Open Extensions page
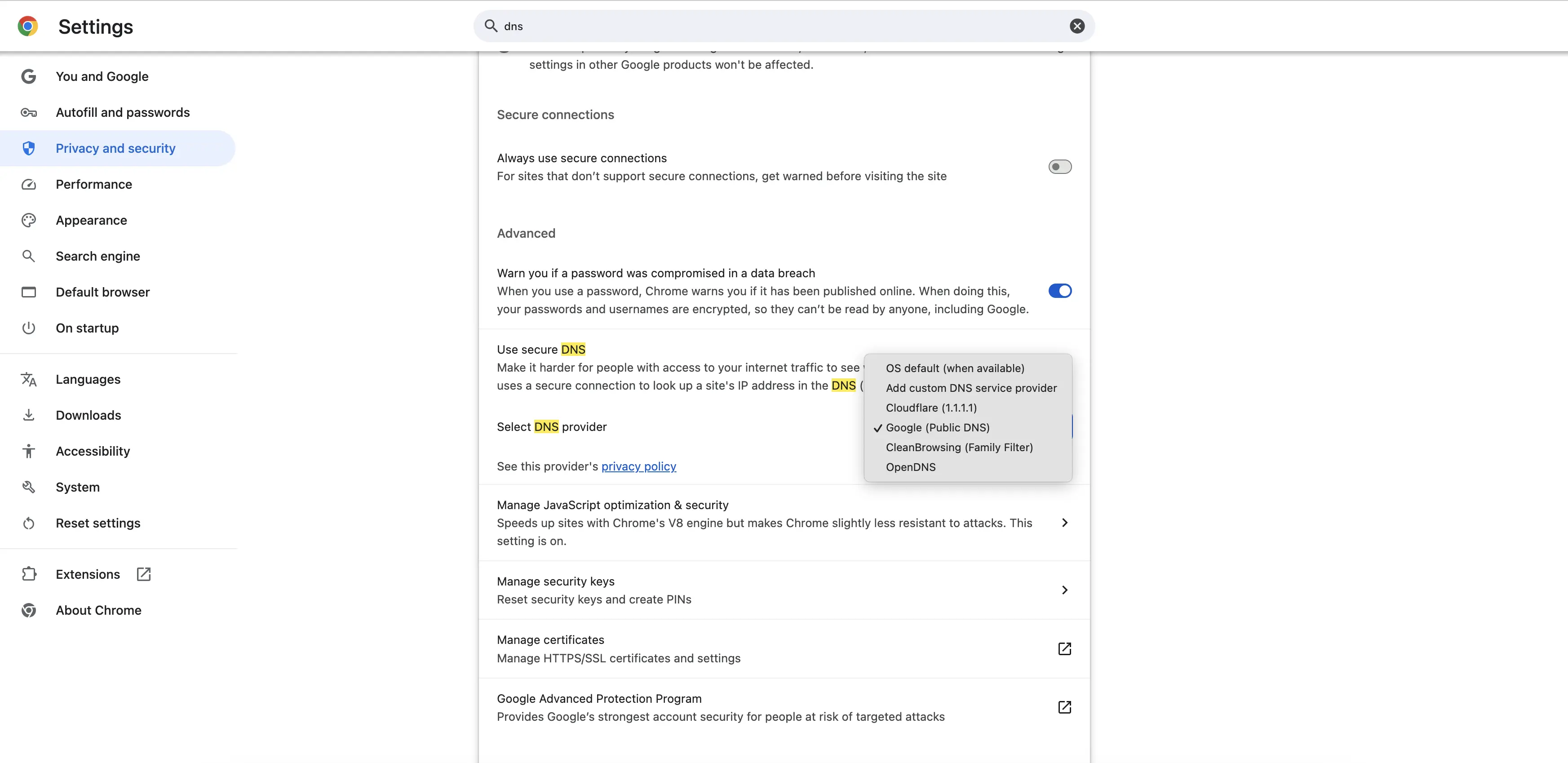 pos(117,574)
